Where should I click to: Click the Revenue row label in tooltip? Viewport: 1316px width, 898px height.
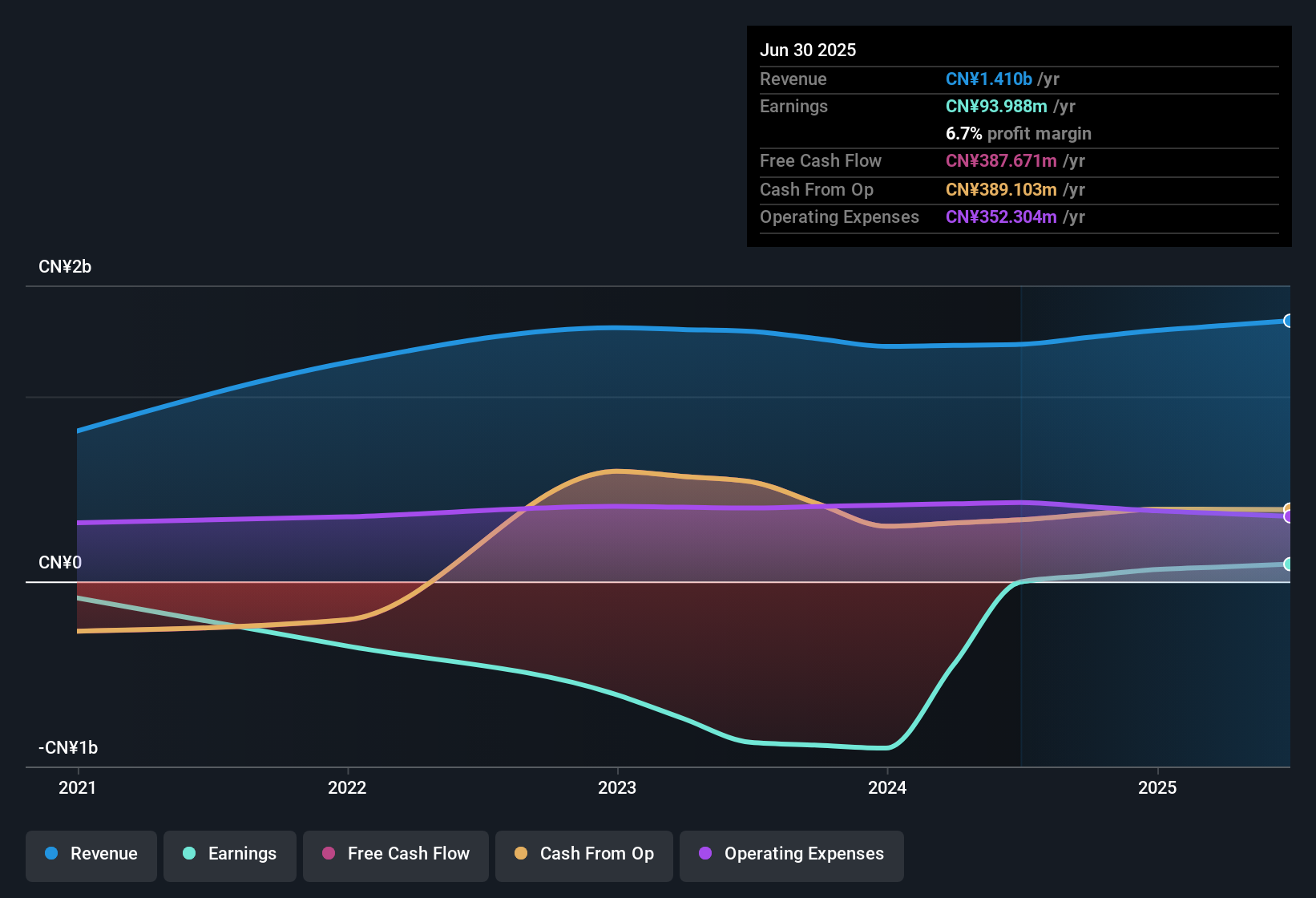pyautogui.click(x=793, y=79)
